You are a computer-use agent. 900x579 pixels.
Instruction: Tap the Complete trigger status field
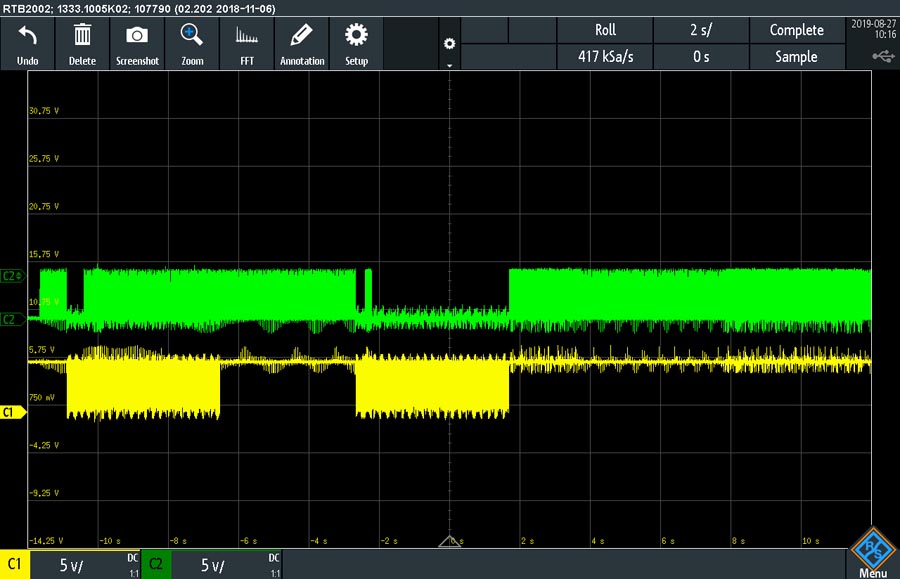click(797, 30)
